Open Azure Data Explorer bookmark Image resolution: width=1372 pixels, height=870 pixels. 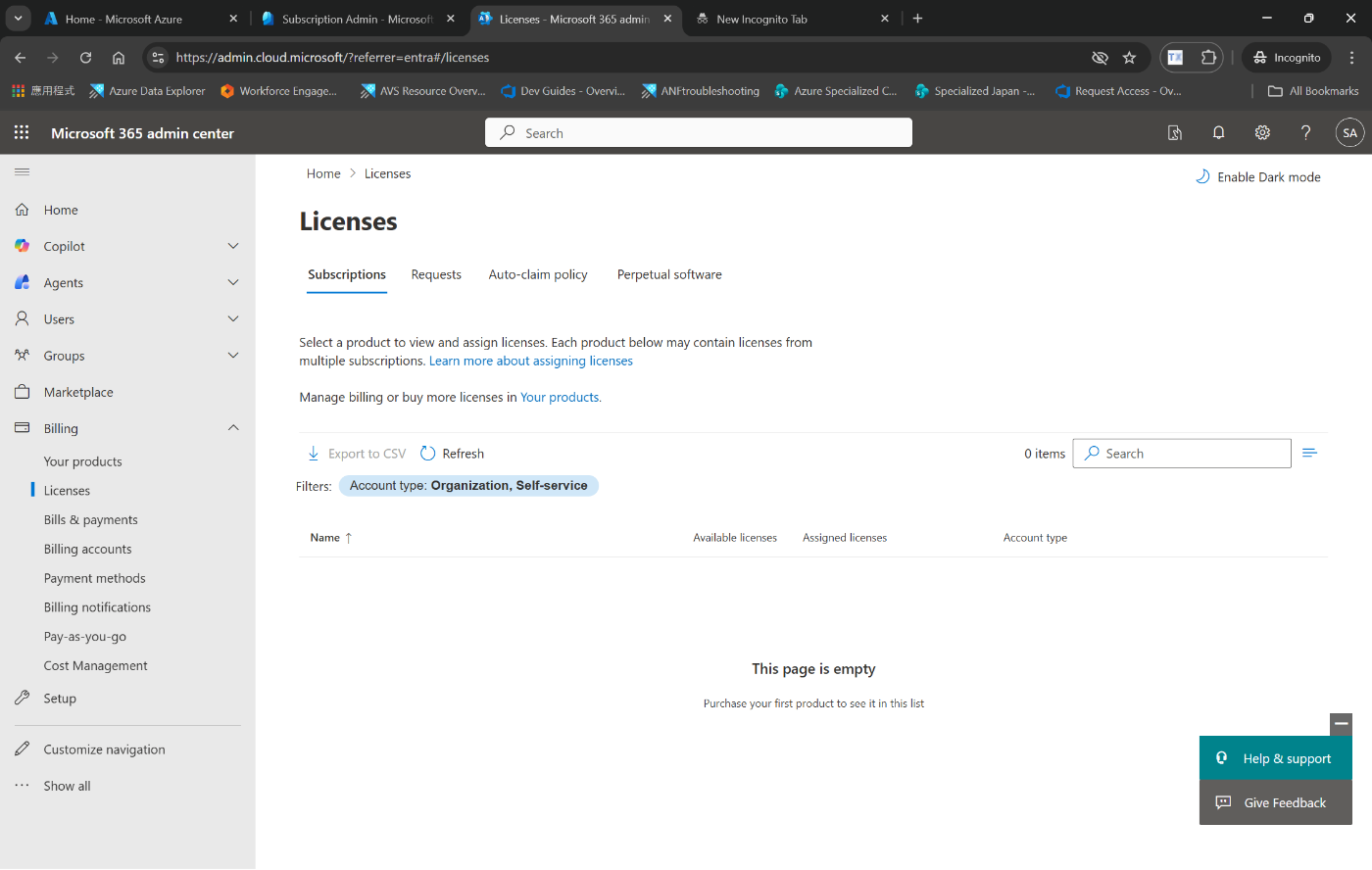click(x=147, y=91)
